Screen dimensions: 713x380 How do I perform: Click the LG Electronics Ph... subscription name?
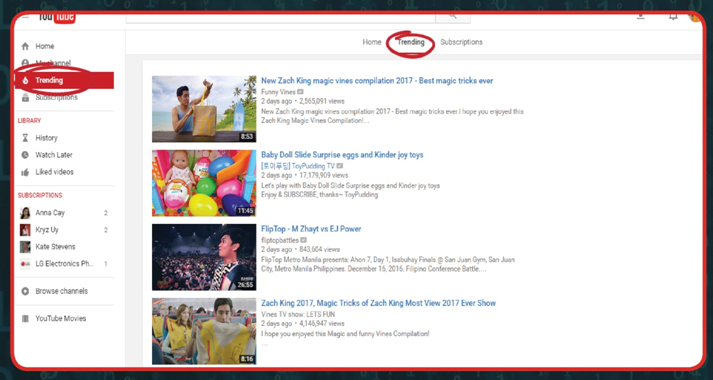click(x=64, y=264)
